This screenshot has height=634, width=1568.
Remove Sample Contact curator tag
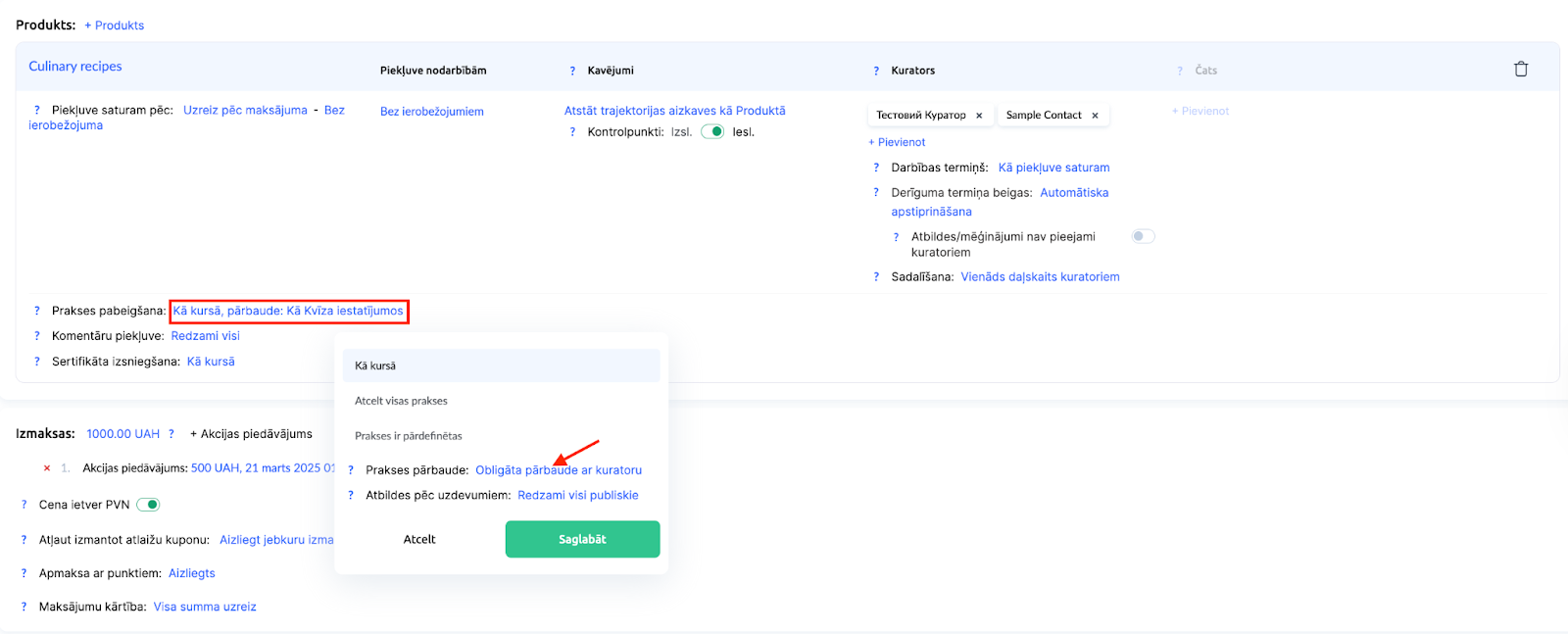(1095, 116)
